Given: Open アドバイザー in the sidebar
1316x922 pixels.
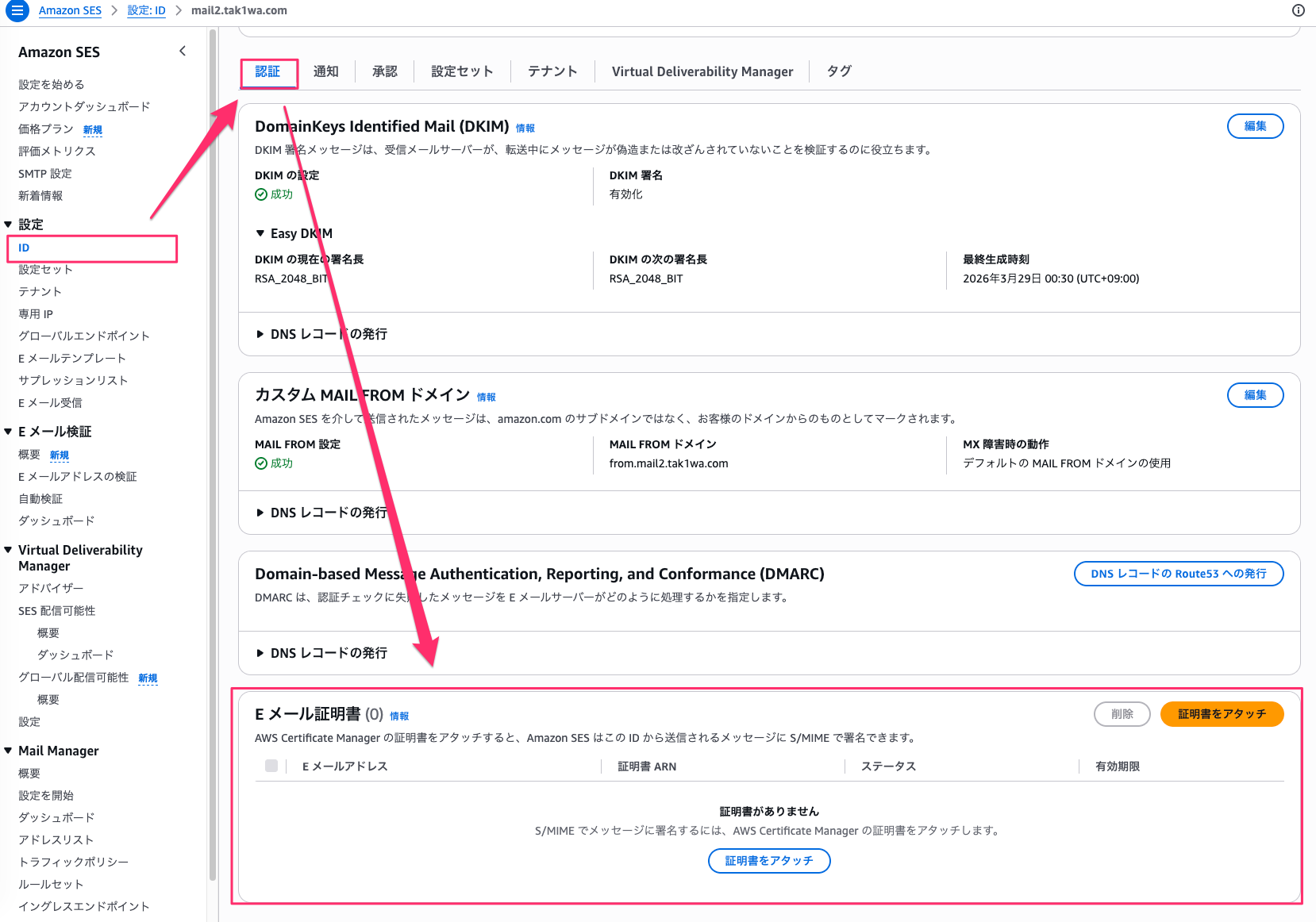Looking at the screenshot, I should tap(51, 588).
